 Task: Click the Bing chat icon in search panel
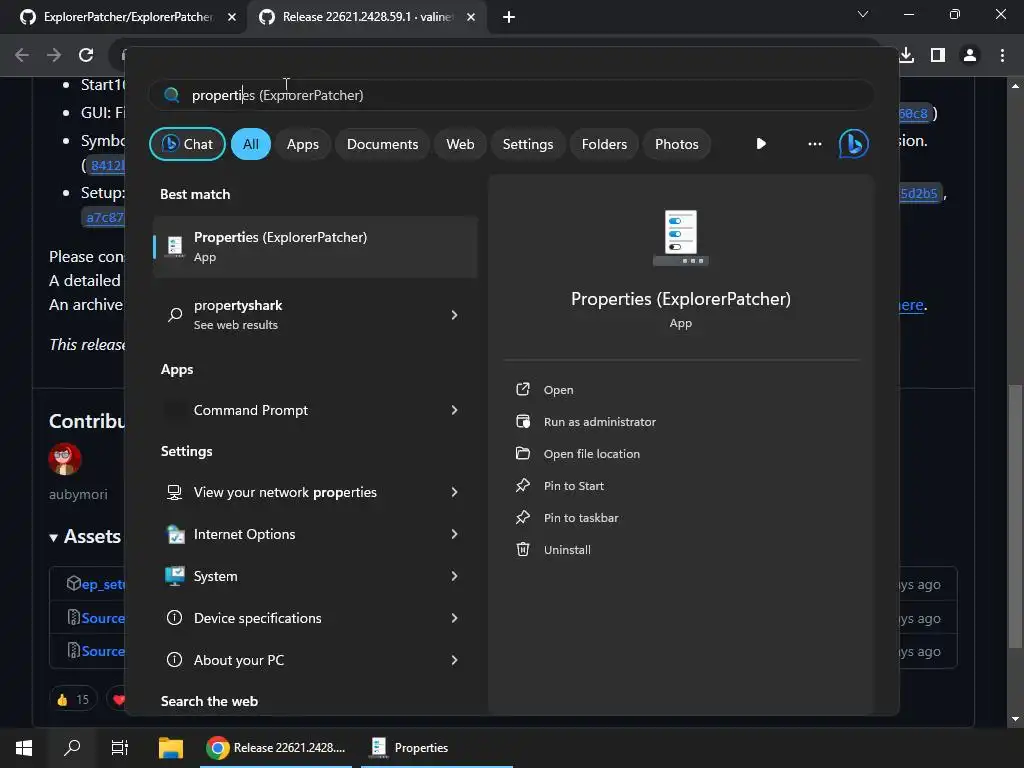853,144
